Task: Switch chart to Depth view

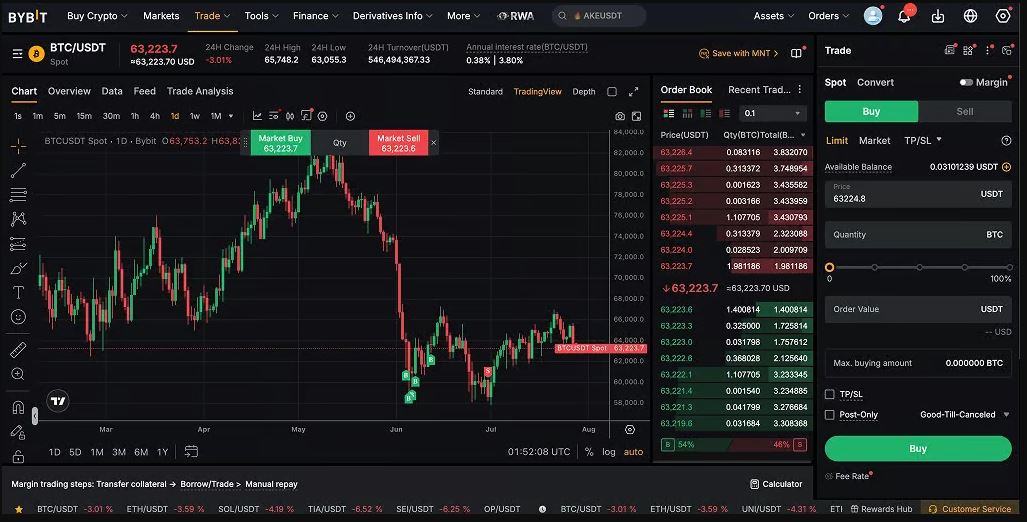Action: tap(584, 92)
